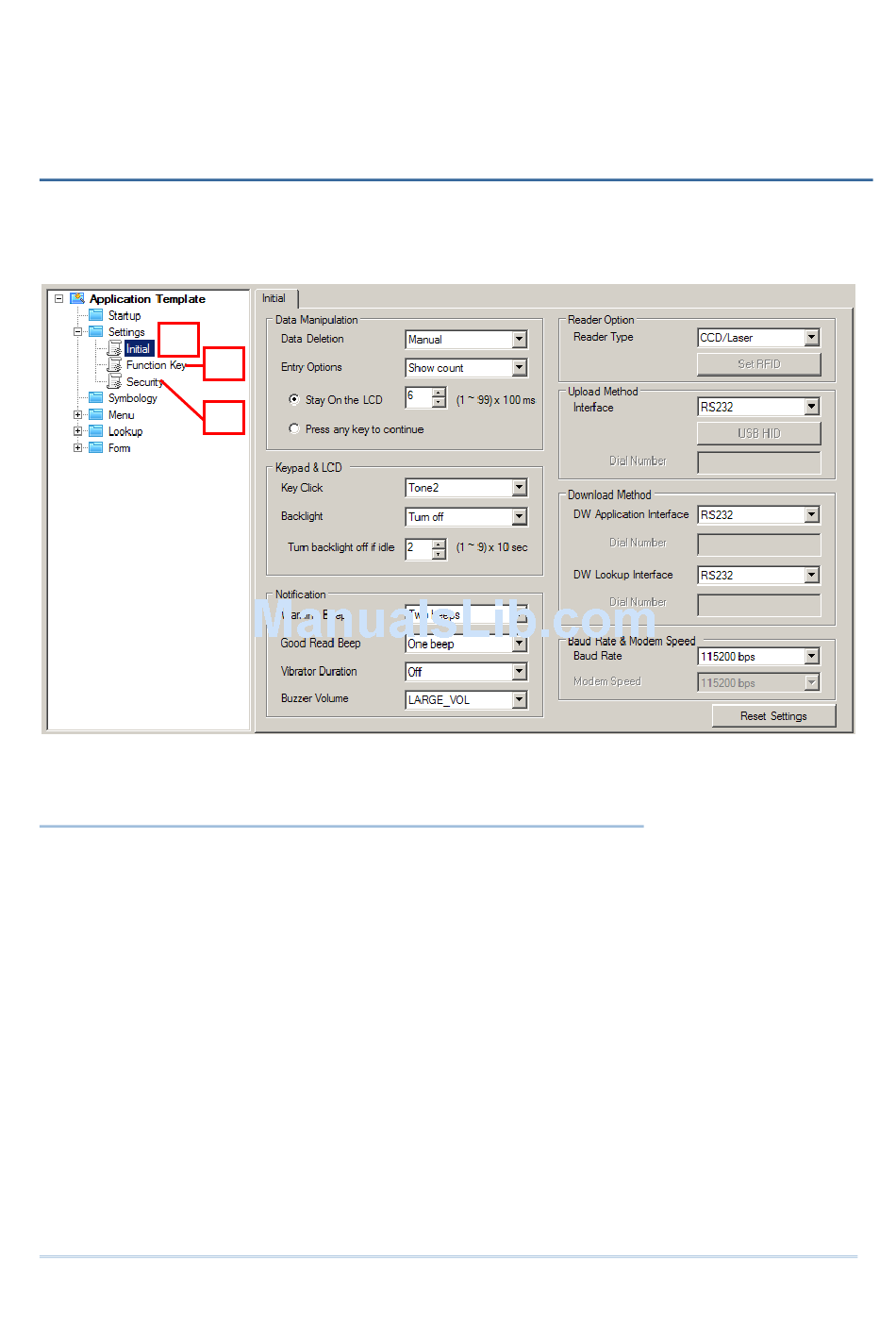Decrease the Stay On the LCD time value

(x=439, y=403)
